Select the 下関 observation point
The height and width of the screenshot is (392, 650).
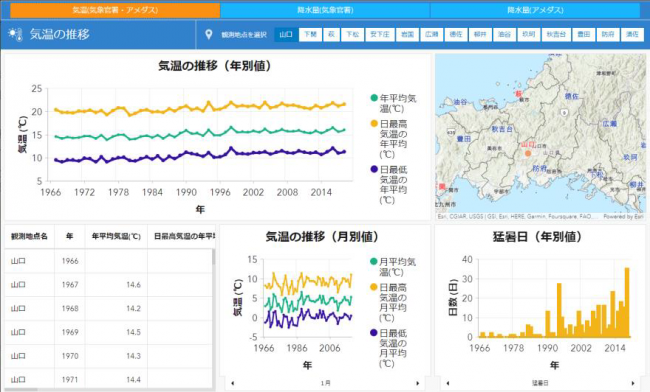coord(310,34)
